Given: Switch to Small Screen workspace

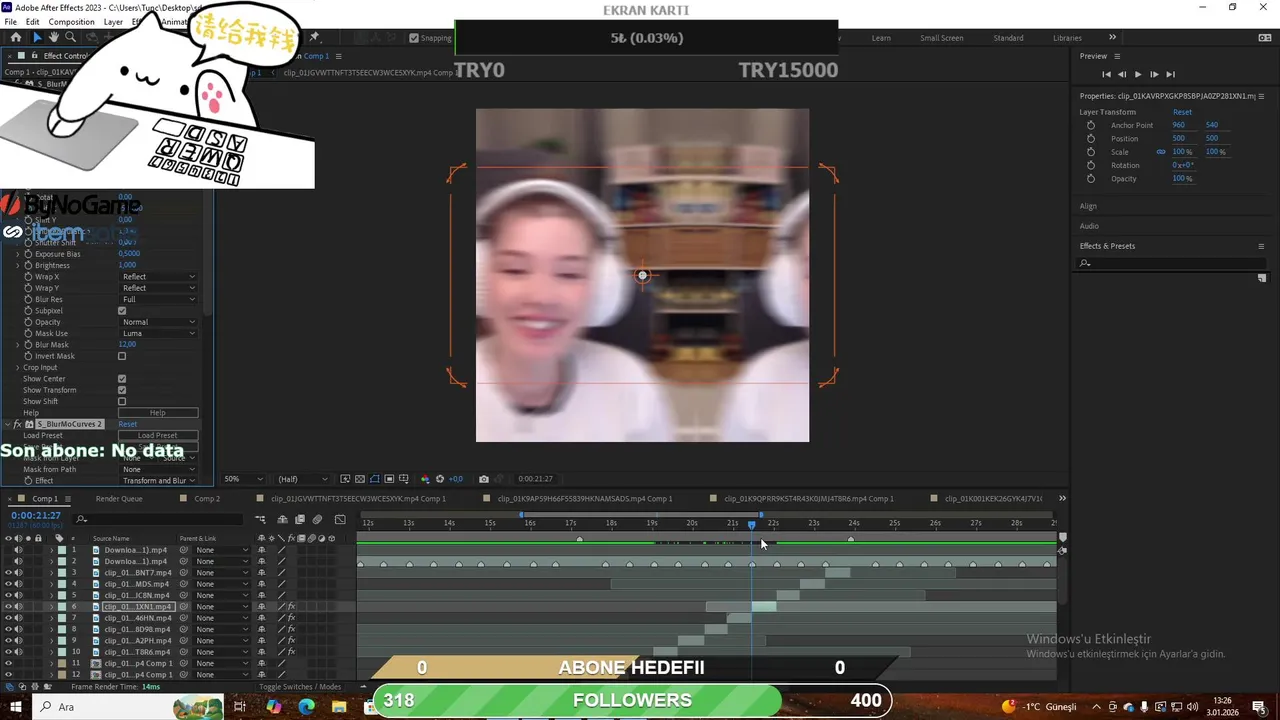Looking at the screenshot, I should 942,38.
